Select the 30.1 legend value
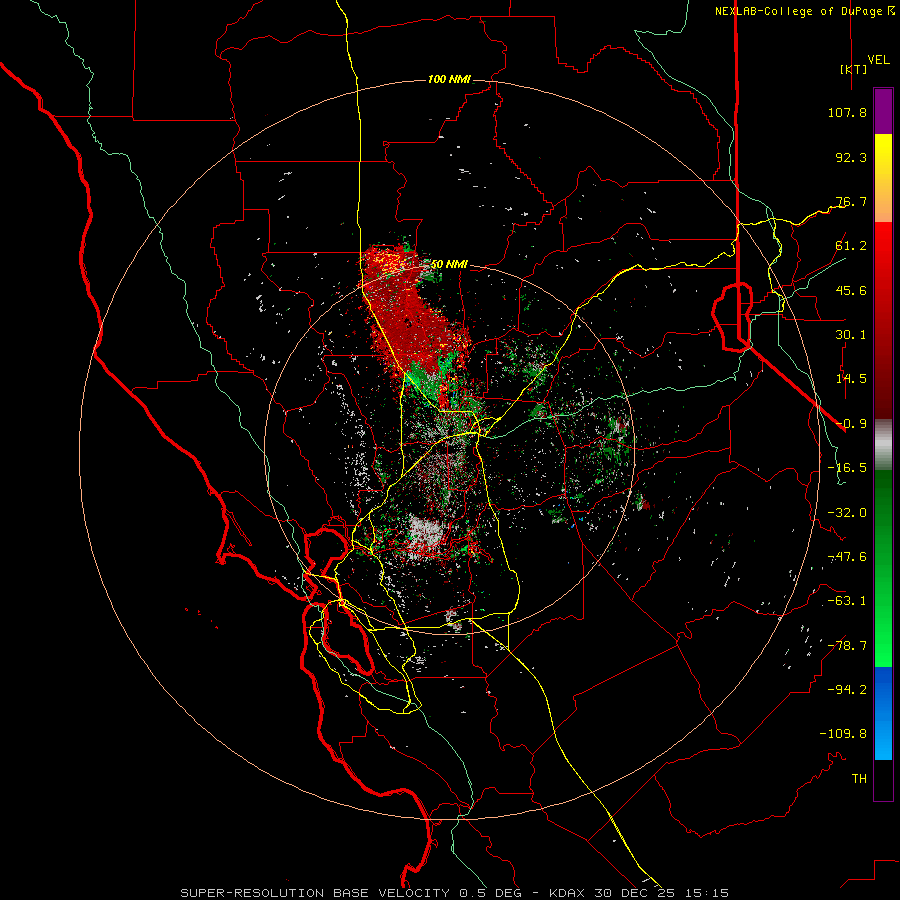 (851, 335)
